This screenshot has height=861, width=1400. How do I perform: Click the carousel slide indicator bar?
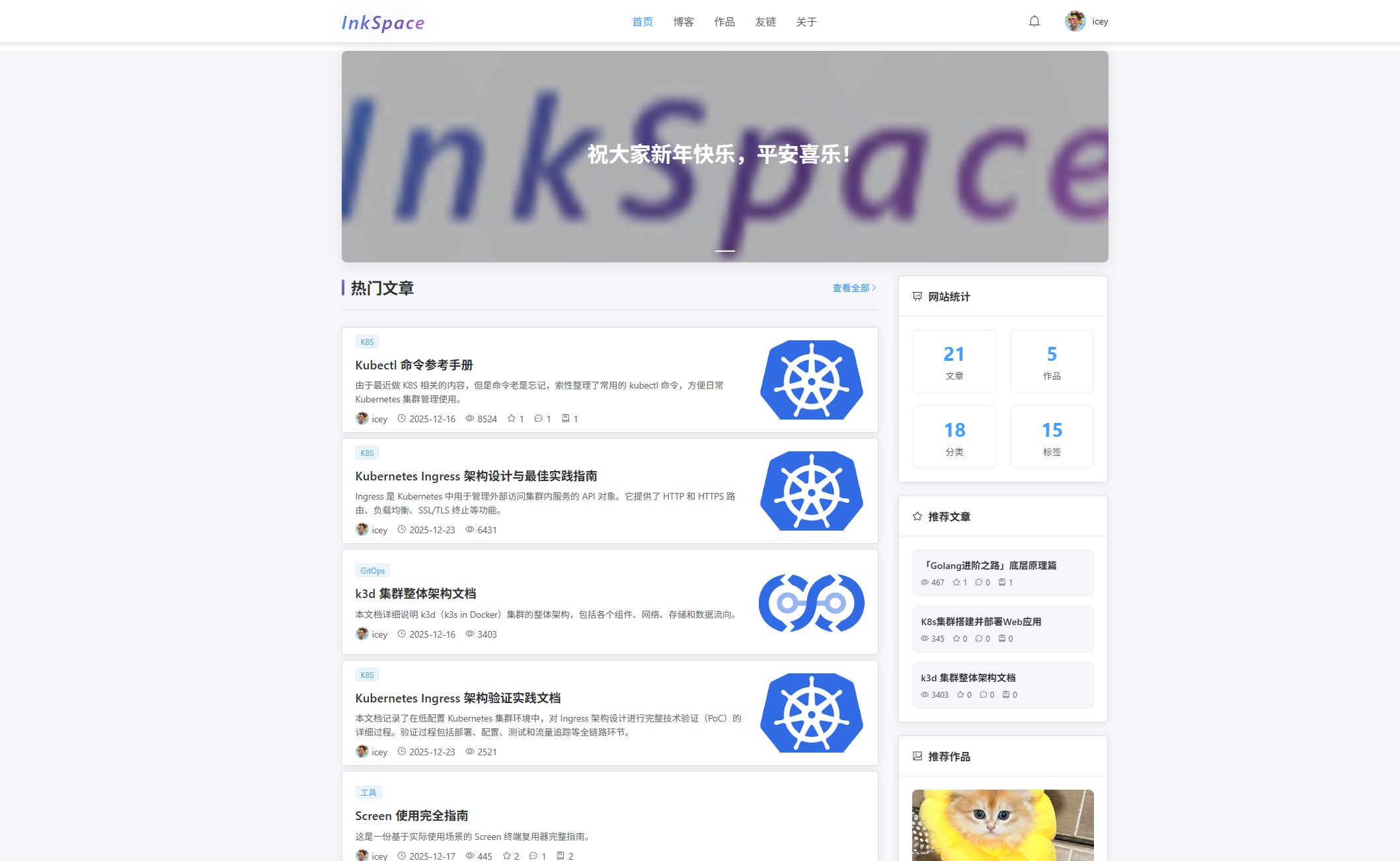(x=724, y=250)
